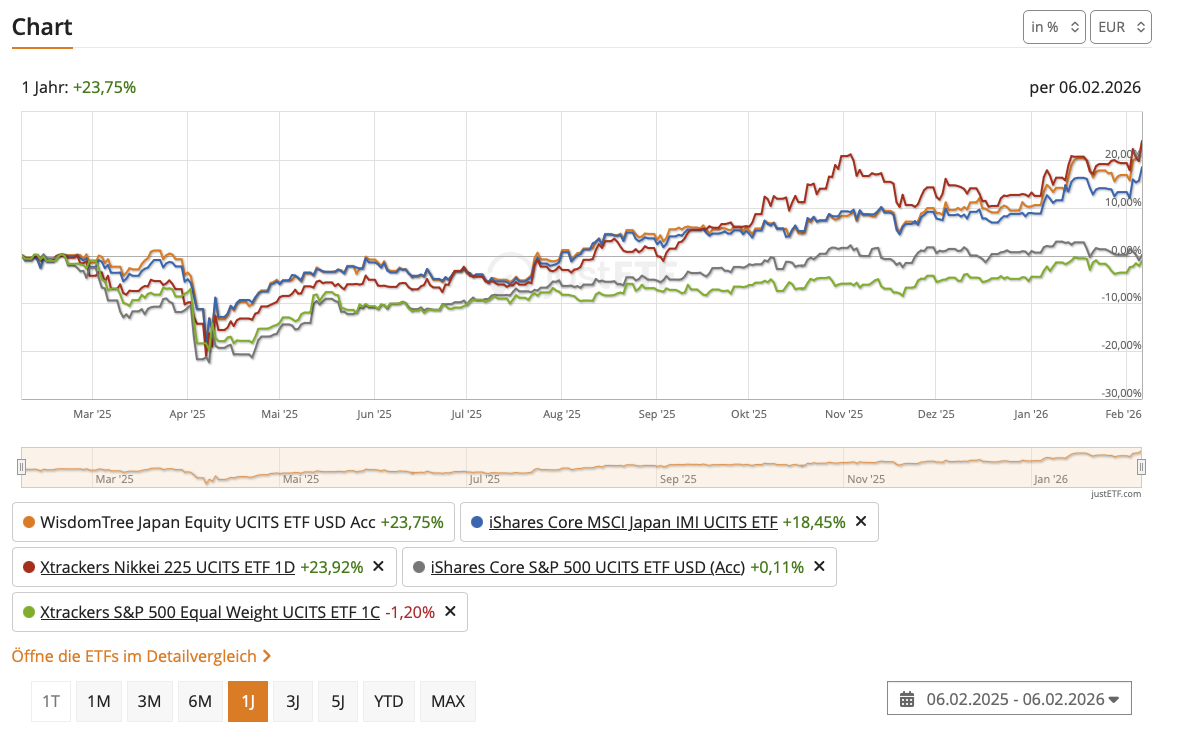Viewport: 1189px width, 733px height.
Task: Expand the date range picker 06.02.2025 - 06.02.2026
Action: click(1009, 699)
